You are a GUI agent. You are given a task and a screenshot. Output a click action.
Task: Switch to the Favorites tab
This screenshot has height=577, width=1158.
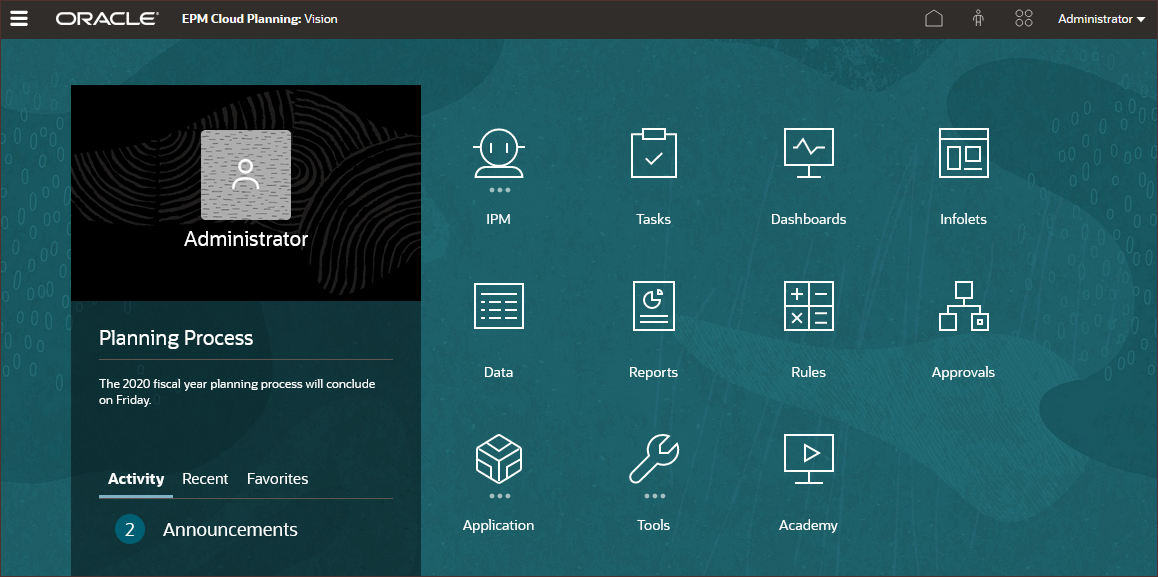278,479
